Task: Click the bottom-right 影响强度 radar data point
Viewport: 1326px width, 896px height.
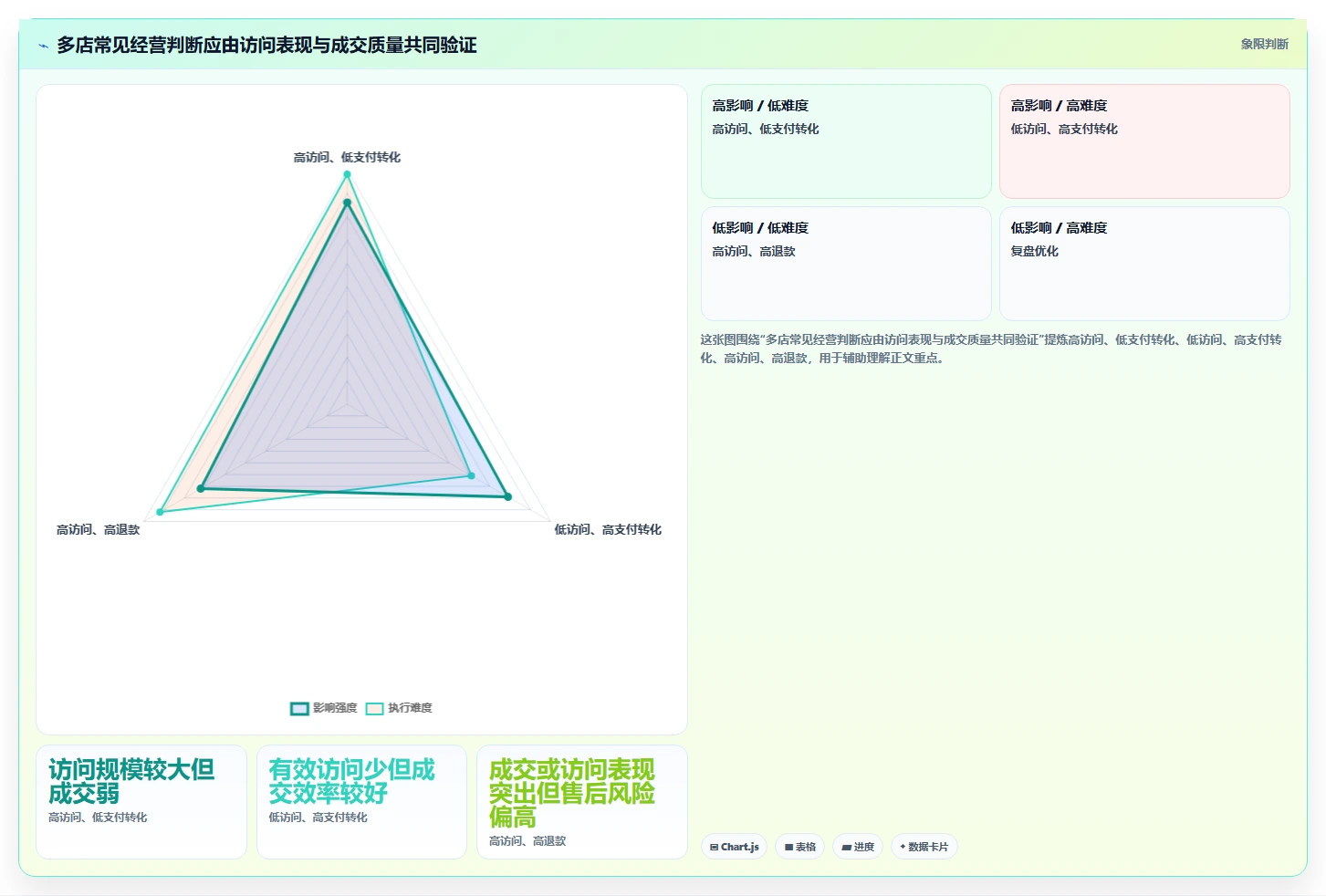Action: [508, 497]
